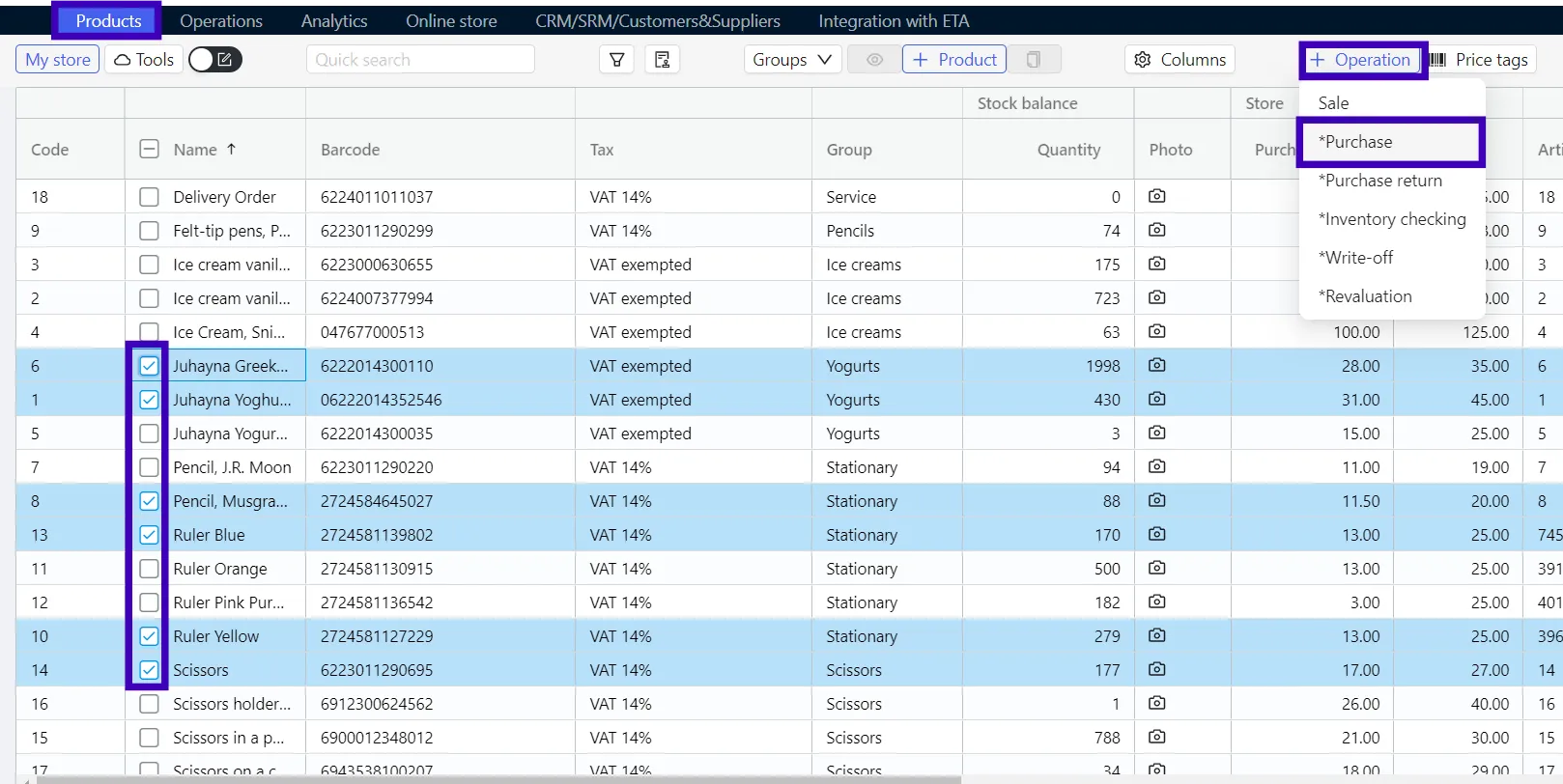The image size is (1563, 784).
Task: Click inside the Quick search field
Action: click(420, 60)
